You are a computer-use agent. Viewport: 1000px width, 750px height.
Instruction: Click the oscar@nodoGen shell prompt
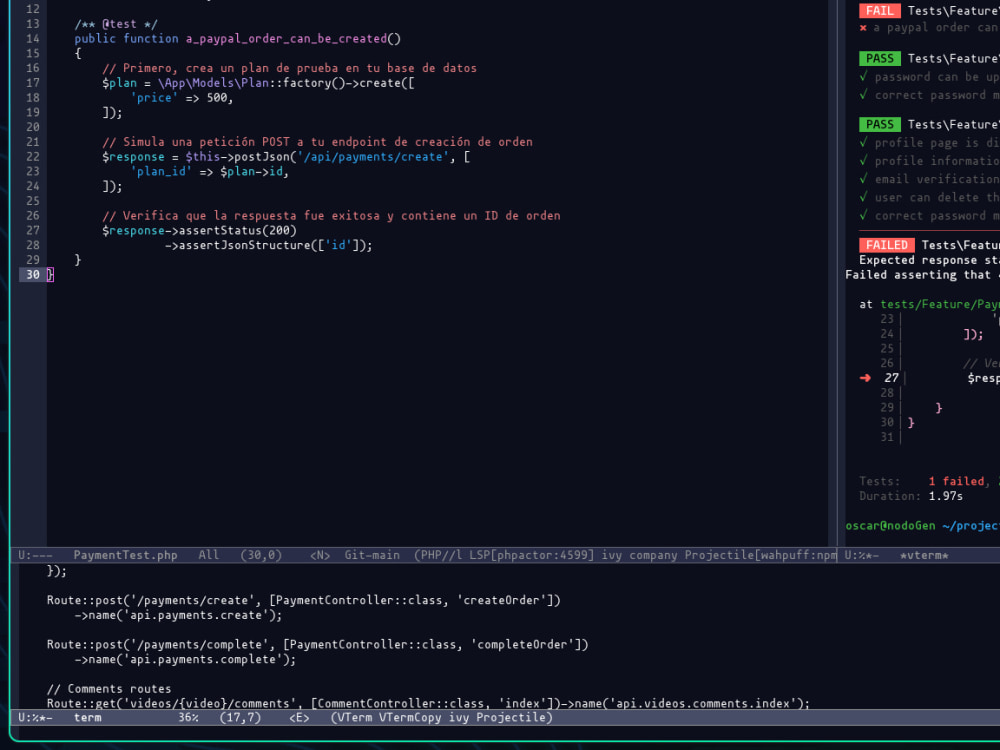tap(890, 526)
